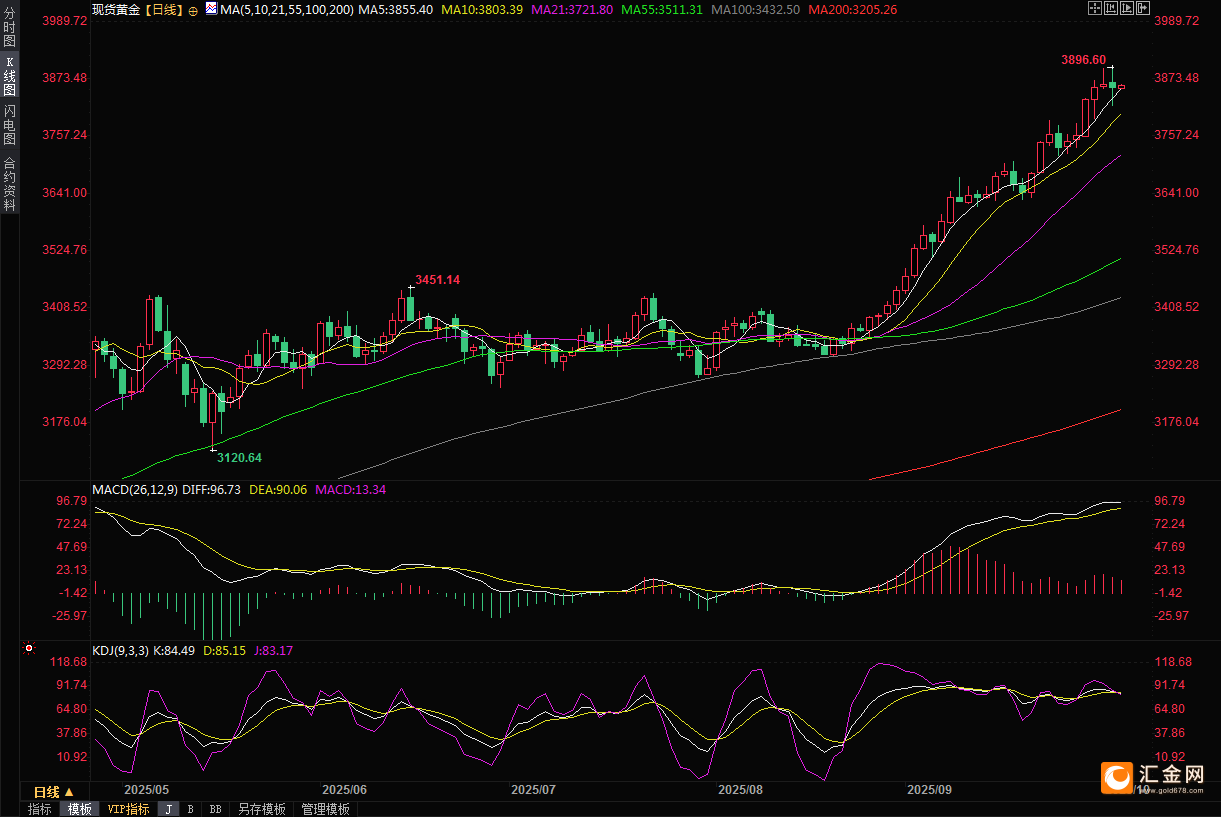Click the four-square grid layout icon

point(1094,9)
